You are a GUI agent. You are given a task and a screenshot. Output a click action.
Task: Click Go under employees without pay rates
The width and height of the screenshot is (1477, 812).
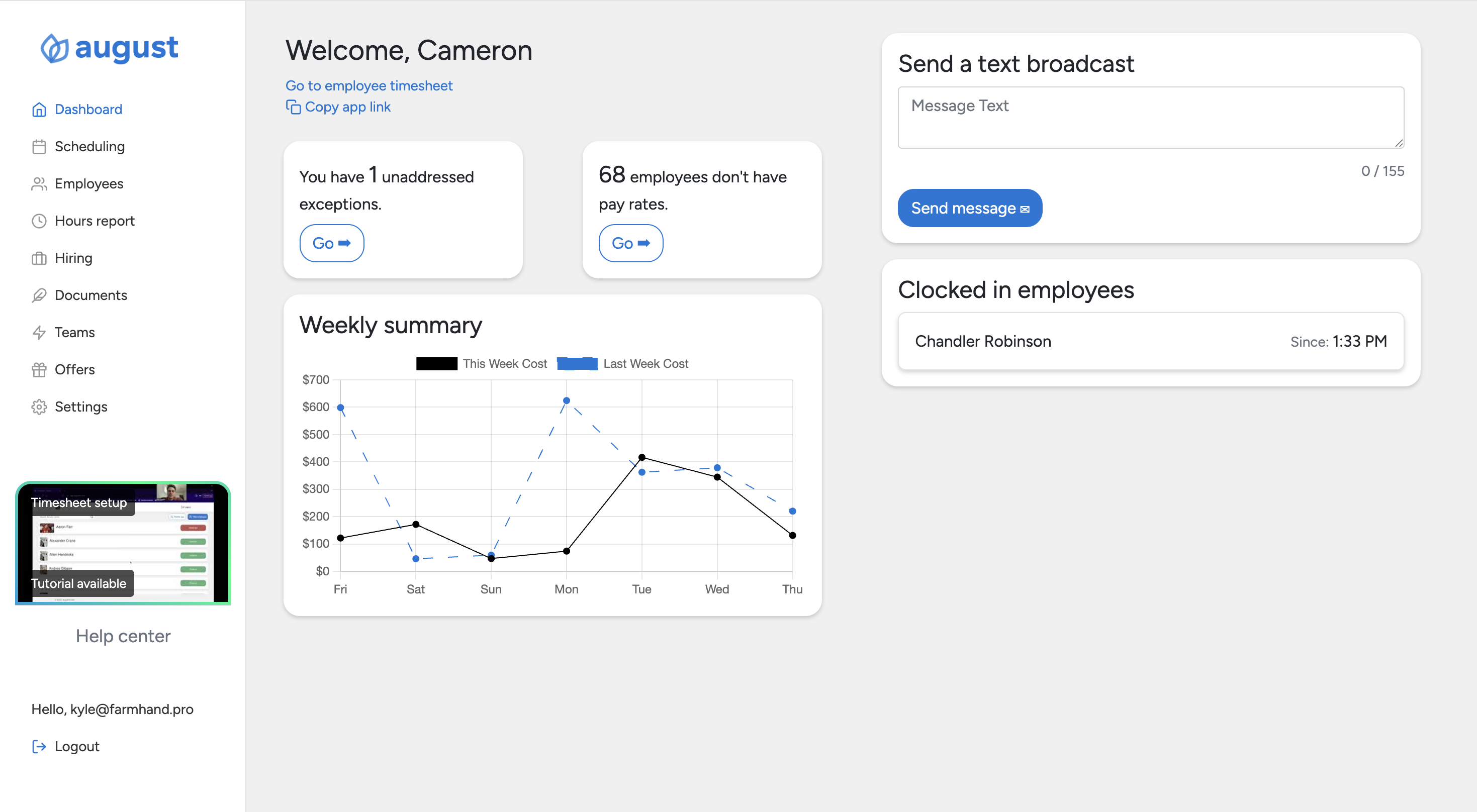pos(631,244)
